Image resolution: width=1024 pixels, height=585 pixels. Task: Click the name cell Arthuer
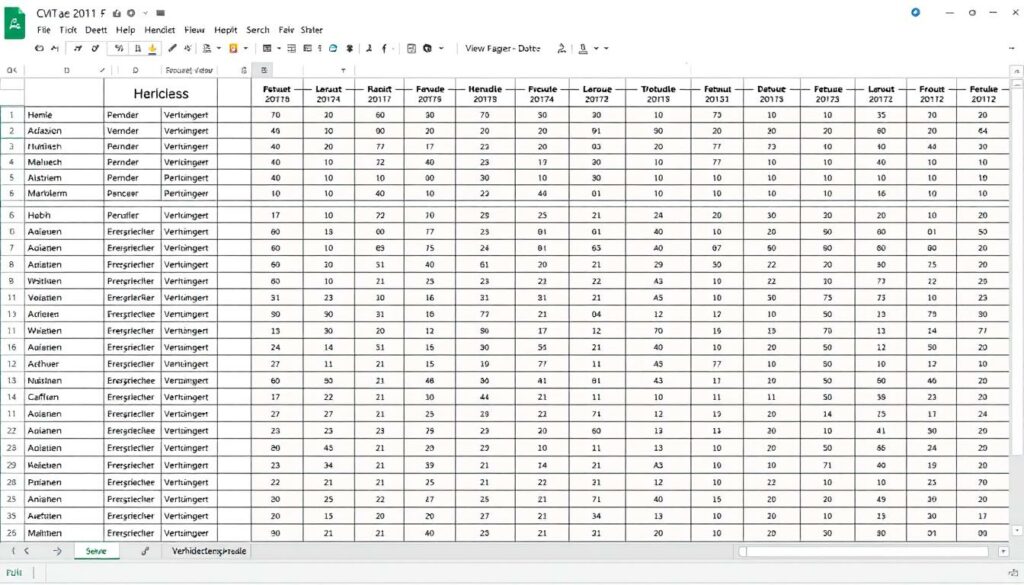pos(64,364)
